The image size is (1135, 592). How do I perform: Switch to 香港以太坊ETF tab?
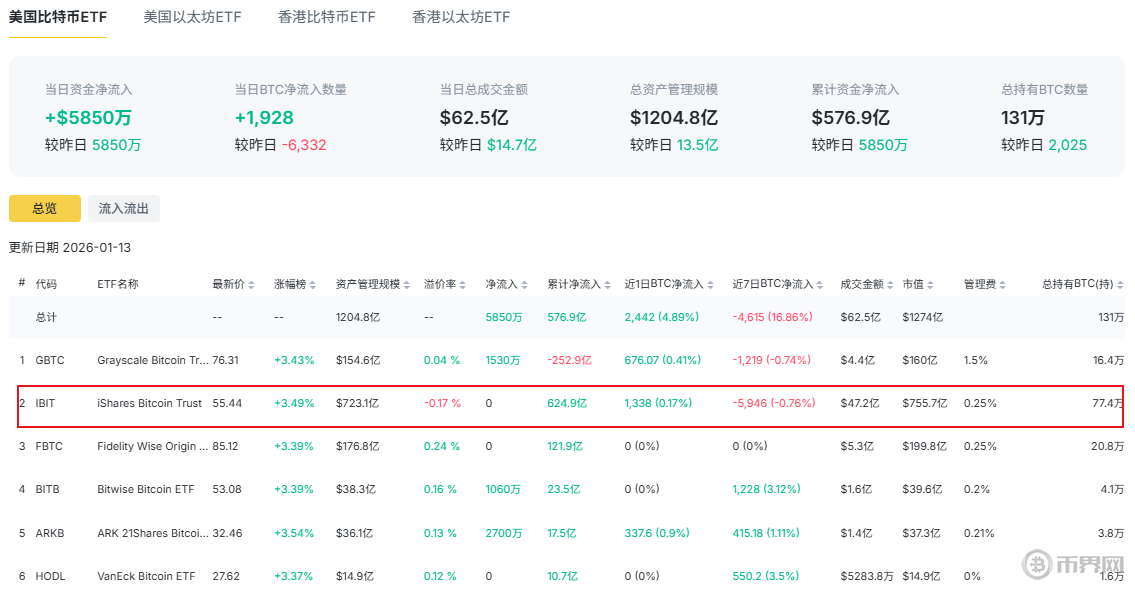[x=461, y=17]
